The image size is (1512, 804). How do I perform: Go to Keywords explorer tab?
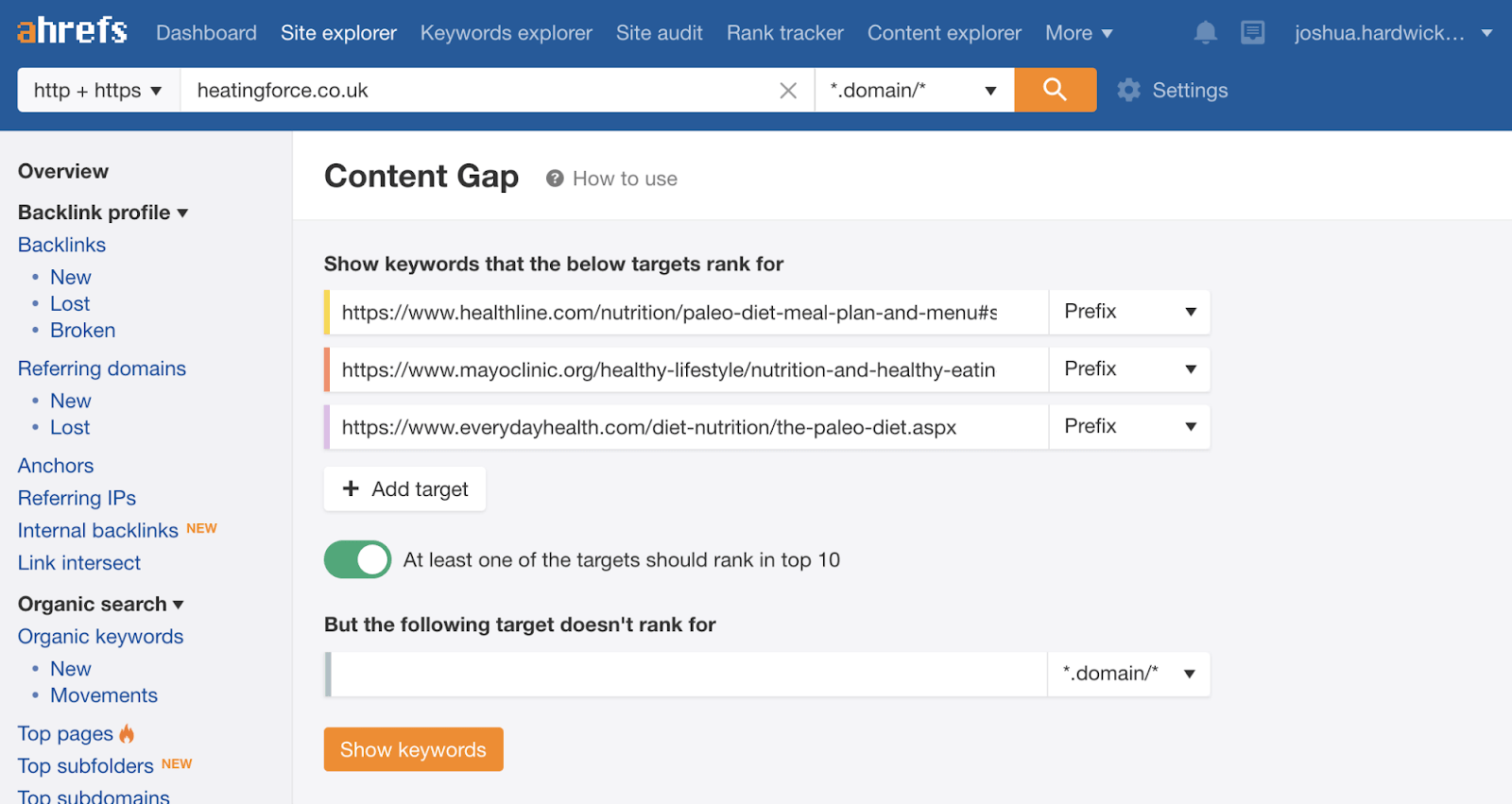506,33
